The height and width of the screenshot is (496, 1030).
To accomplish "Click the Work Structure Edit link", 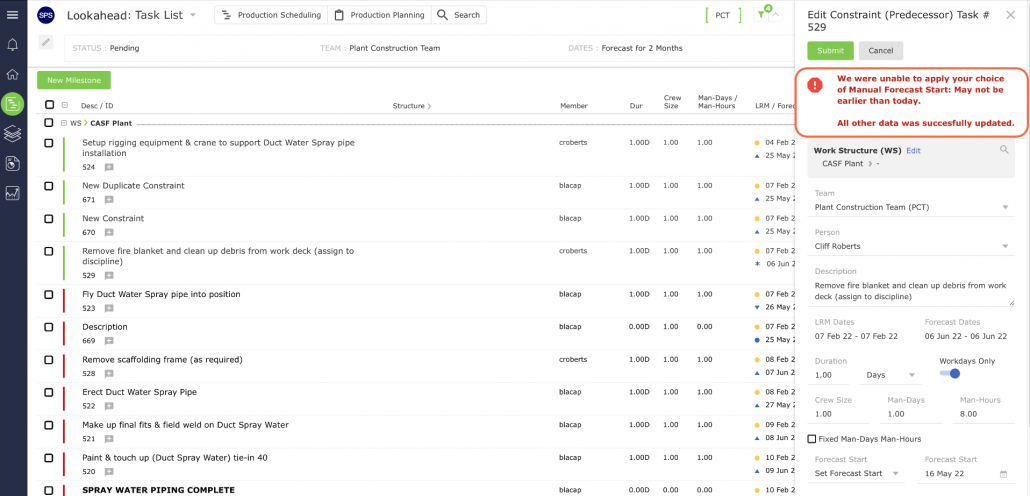I will pyautogui.click(x=913, y=150).
